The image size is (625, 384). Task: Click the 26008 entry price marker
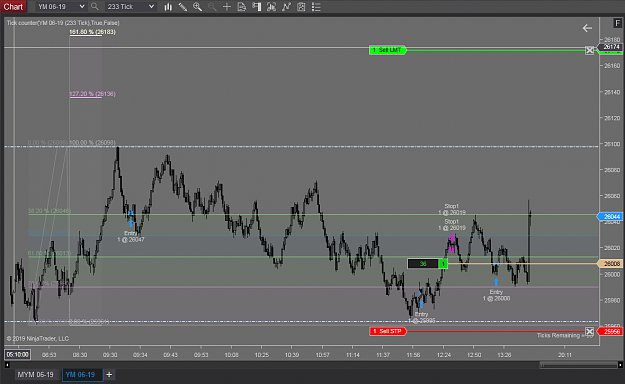click(x=610, y=264)
